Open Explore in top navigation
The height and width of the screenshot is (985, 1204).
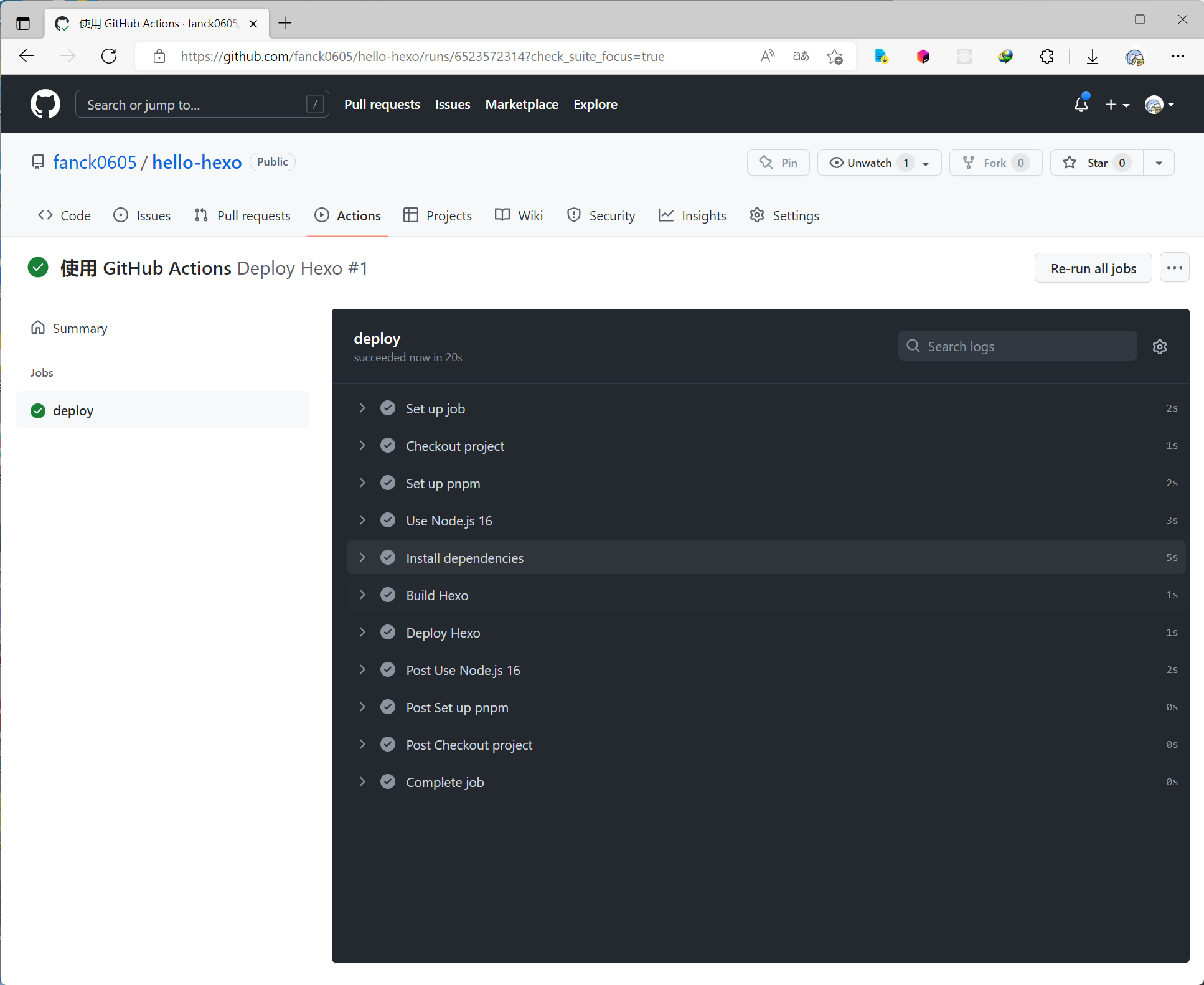[595, 105]
